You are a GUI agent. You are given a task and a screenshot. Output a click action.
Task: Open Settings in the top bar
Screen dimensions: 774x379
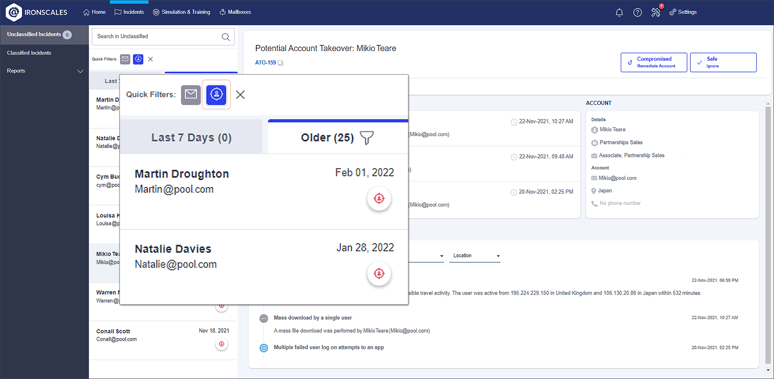[683, 12]
